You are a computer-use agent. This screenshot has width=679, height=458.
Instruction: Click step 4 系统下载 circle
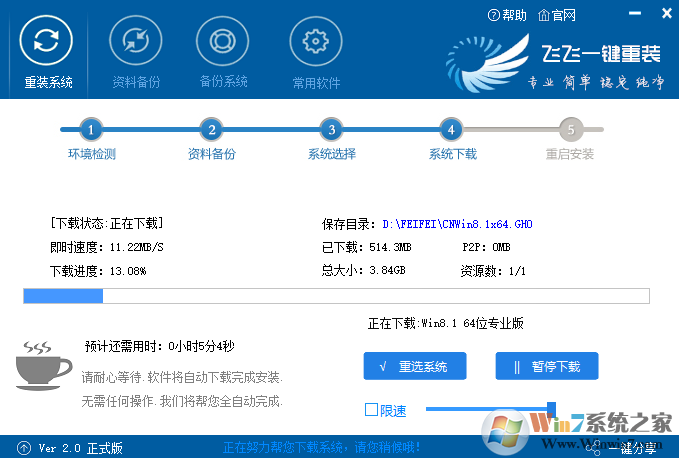451,129
